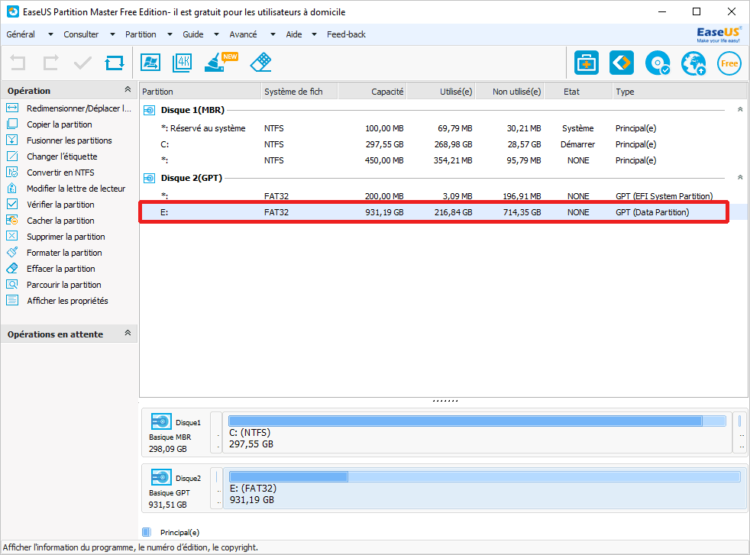Screen dimensions: 750x555
Task: Click the dropdown arrow beside Guide
Action: coord(216,34)
